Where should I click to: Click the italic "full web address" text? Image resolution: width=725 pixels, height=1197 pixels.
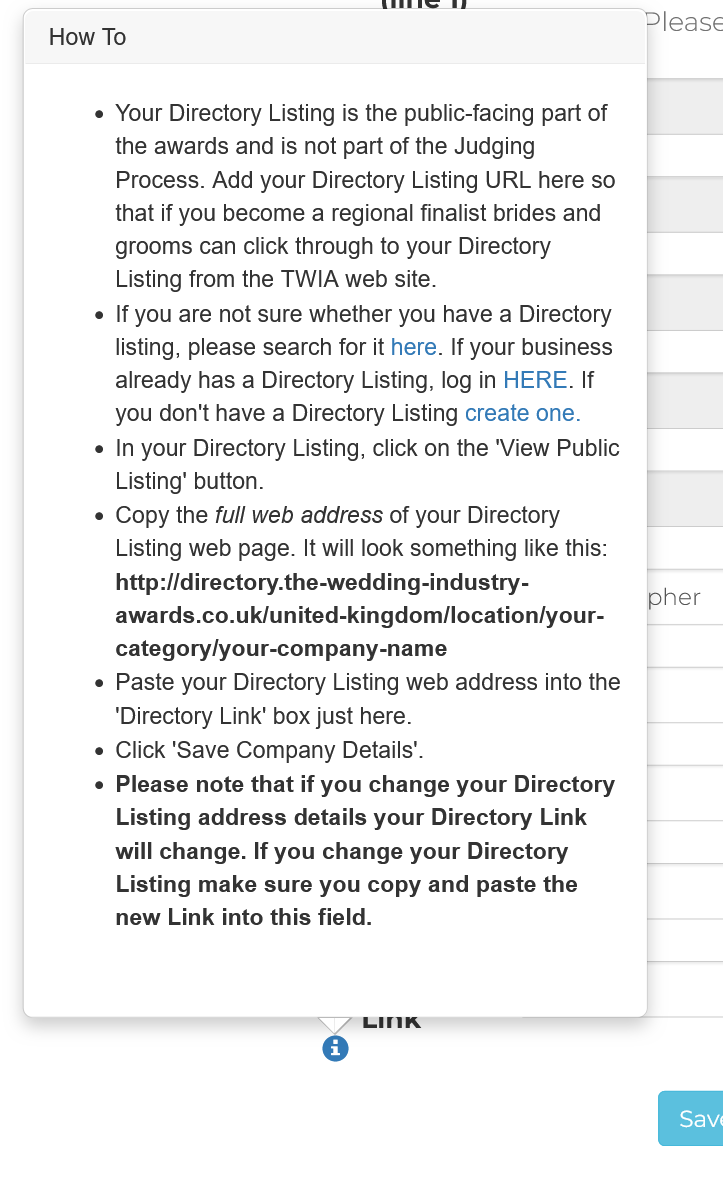pyautogui.click(x=298, y=515)
